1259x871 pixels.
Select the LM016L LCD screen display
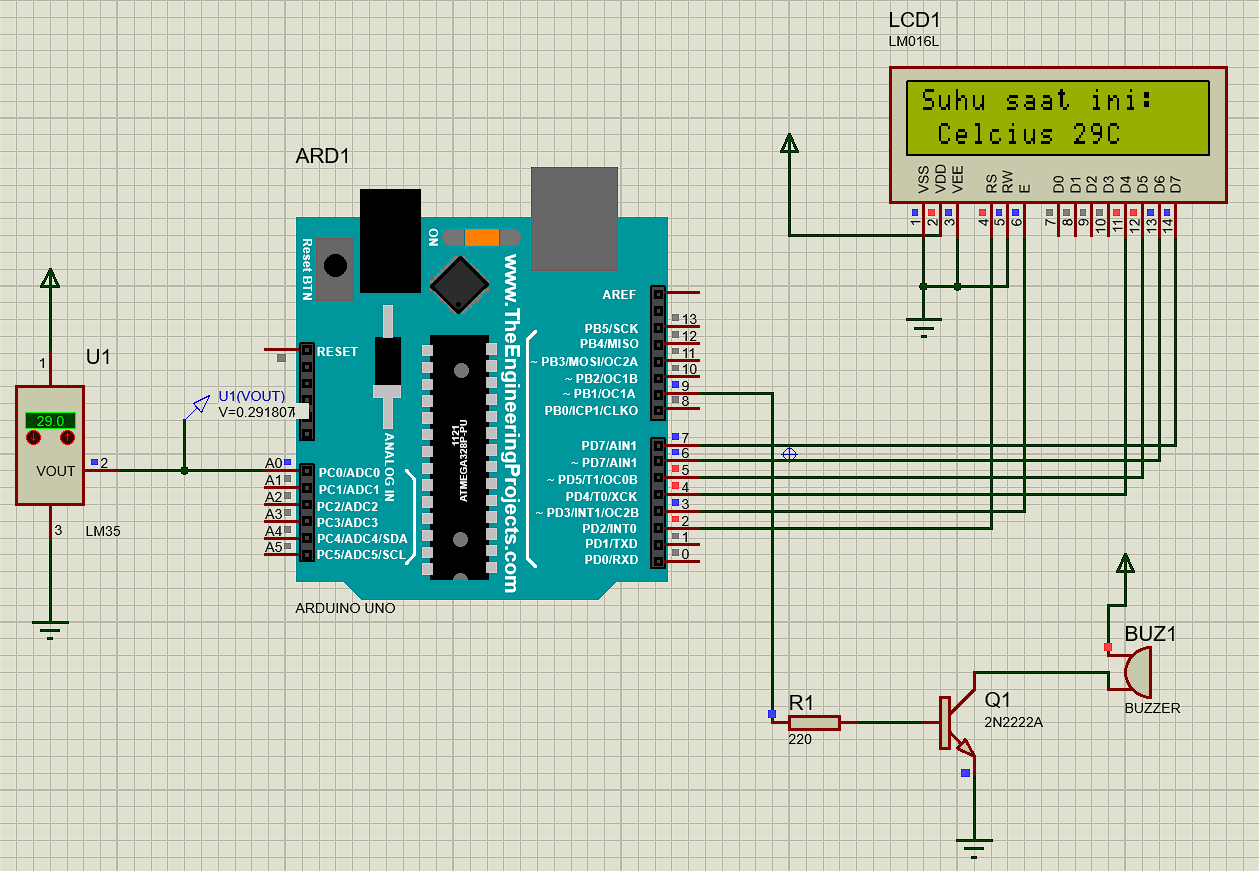coord(1058,117)
